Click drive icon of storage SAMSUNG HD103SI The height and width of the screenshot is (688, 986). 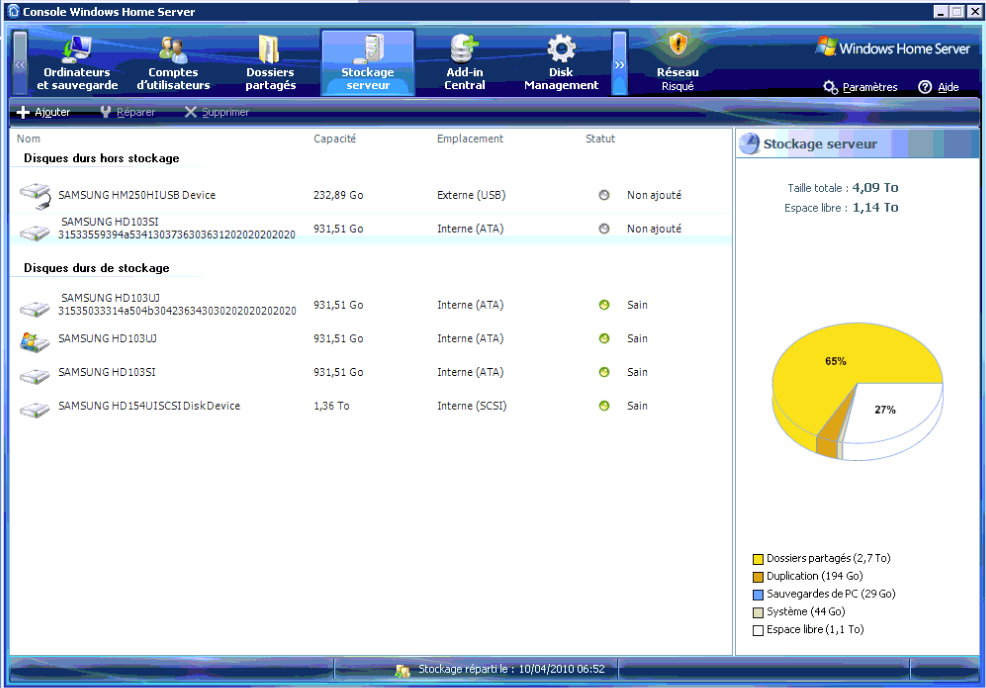coord(35,376)
